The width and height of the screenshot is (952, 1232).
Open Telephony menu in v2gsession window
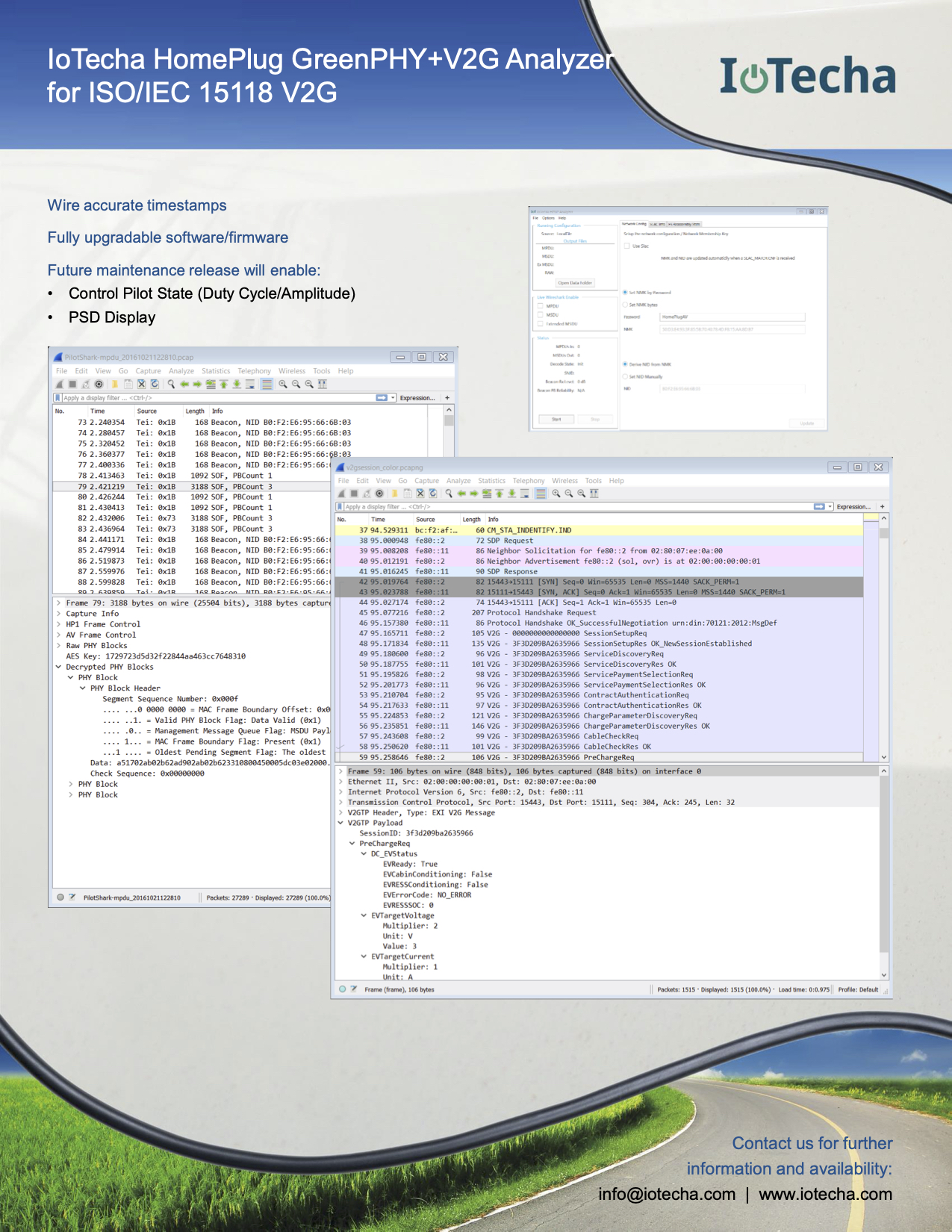point(529,481)
